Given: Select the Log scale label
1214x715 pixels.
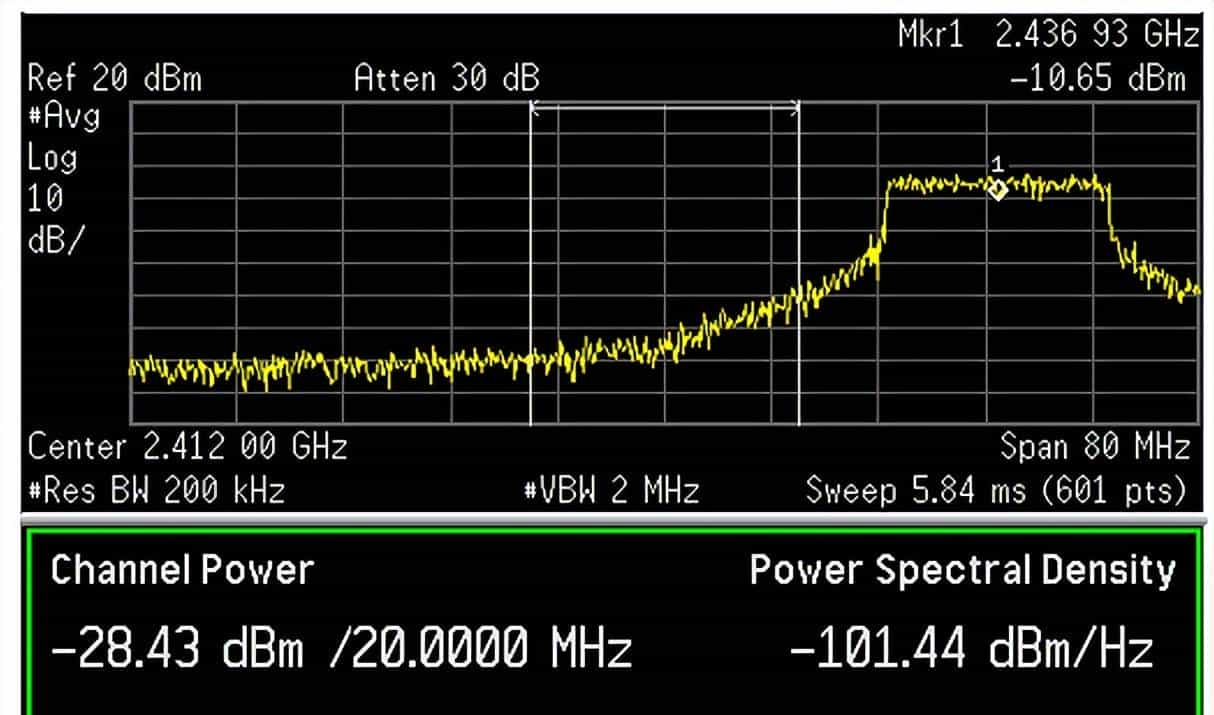Looking at the screenshot, I should 52,159.
